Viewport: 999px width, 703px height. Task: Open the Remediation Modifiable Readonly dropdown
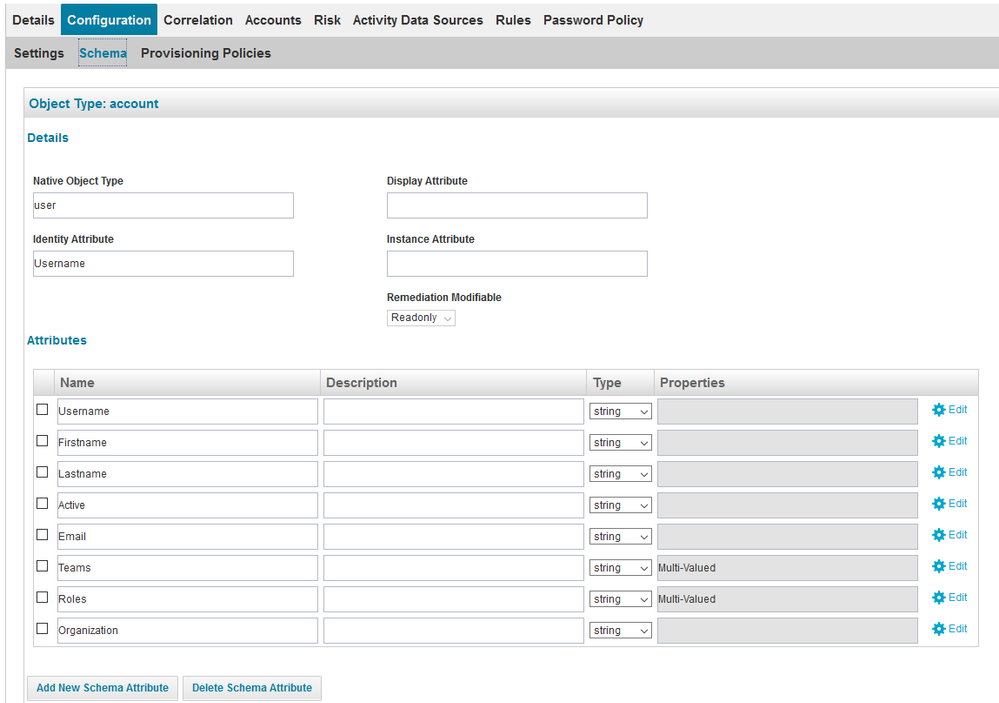pos(421,318)
